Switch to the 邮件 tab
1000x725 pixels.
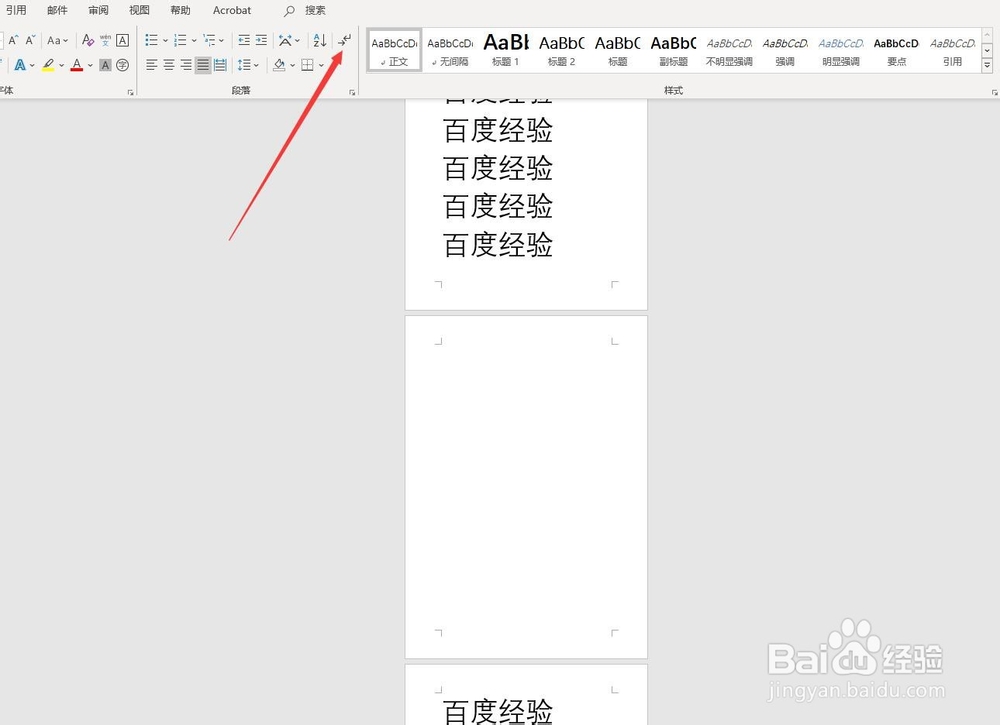57,10
